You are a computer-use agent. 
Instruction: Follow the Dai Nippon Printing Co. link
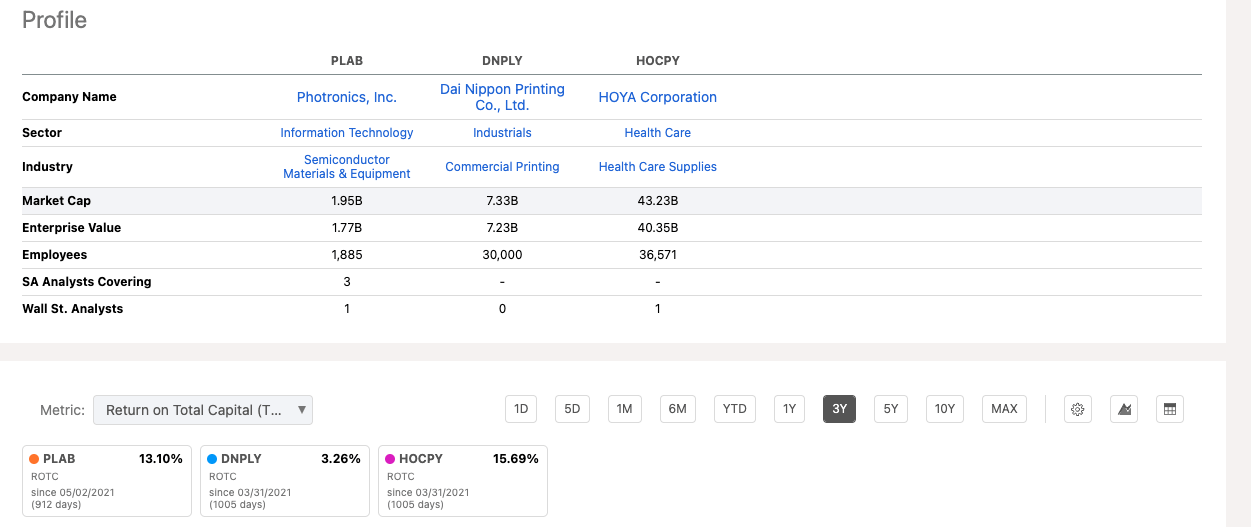pos(502,97)
